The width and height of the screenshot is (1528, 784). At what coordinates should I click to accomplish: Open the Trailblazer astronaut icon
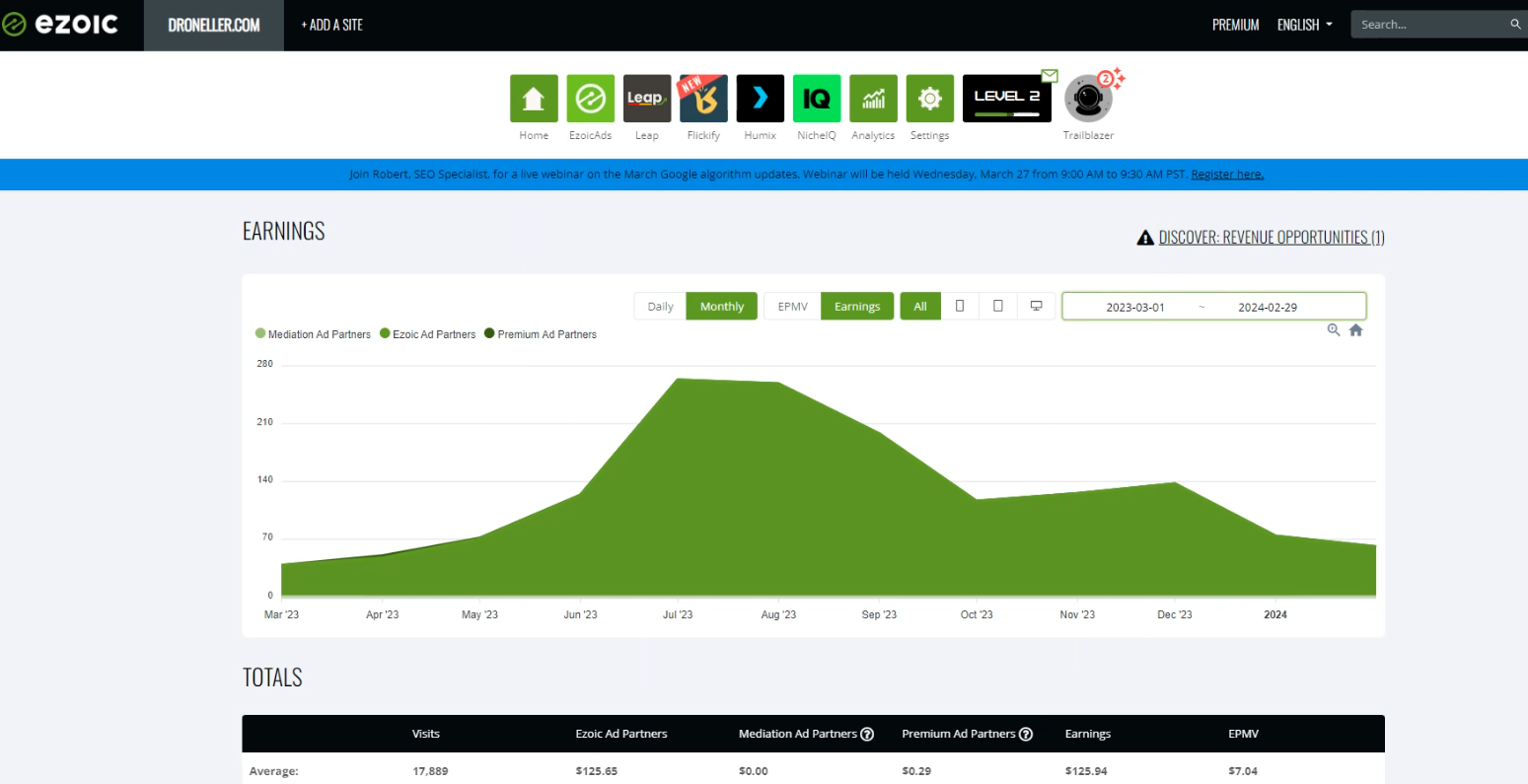(1088, 99)
